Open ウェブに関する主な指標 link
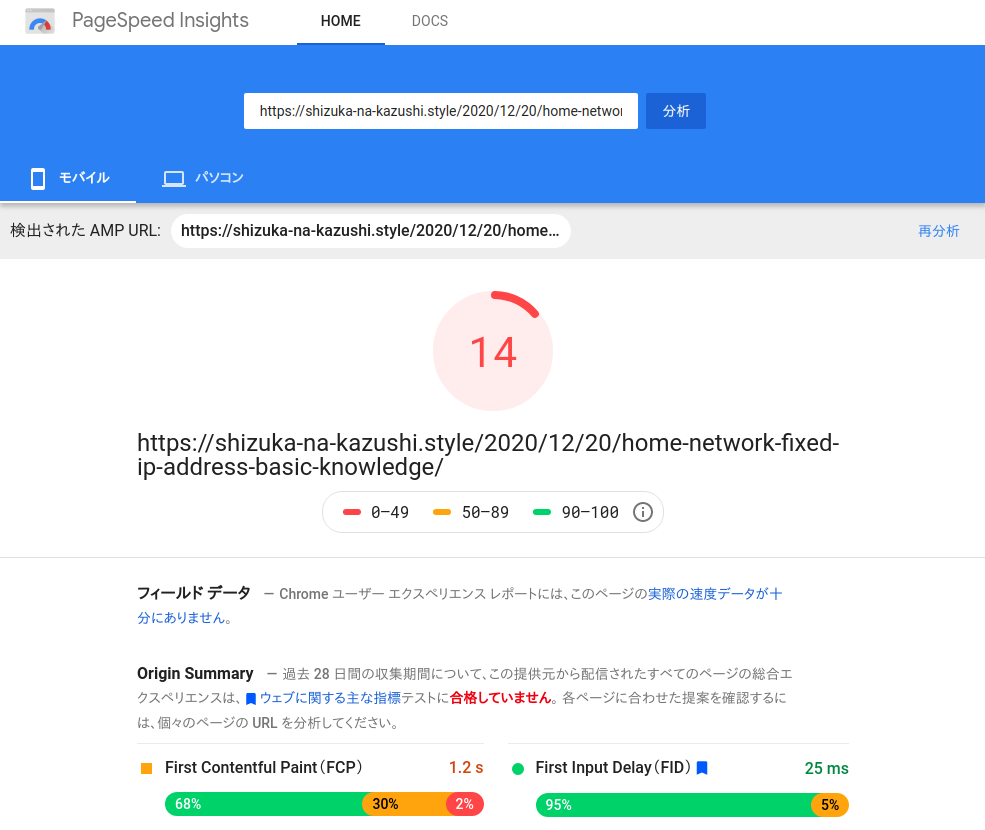Image resolution: width=985 pixels, height=830 pixels. coord(330,698)
